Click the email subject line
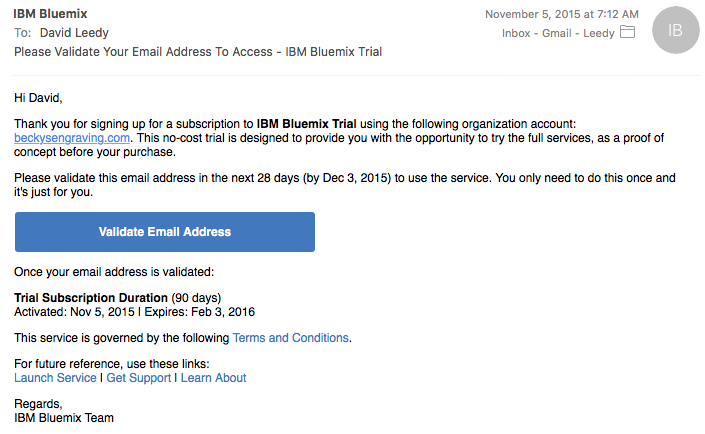Screen dimensions: 705x434 pos(198,52)
